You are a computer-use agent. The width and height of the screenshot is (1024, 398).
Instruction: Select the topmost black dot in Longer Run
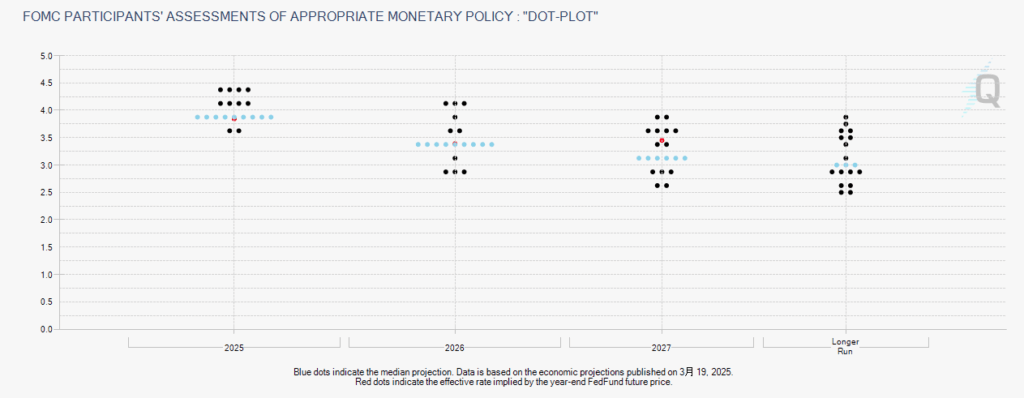846,117
